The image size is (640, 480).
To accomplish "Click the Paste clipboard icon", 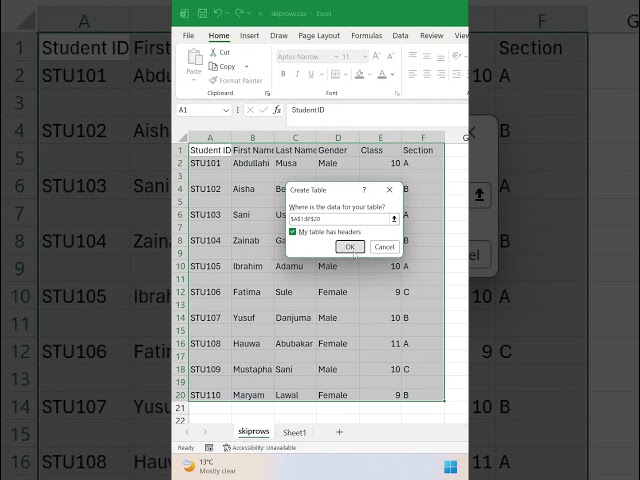I will pyautogui.click(x=195, y=57).
